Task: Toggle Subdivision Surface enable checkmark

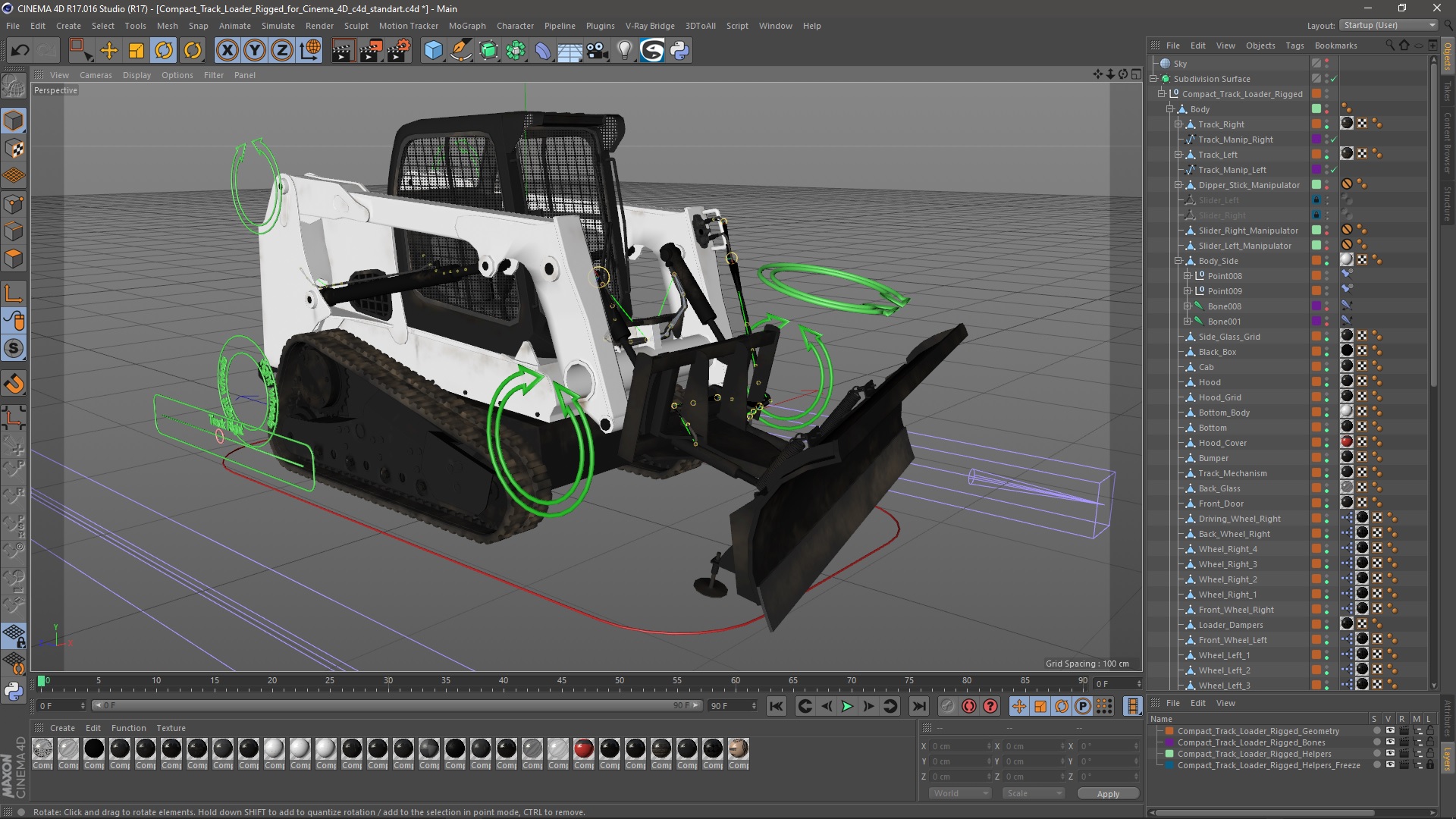Action: [1333, 79]
